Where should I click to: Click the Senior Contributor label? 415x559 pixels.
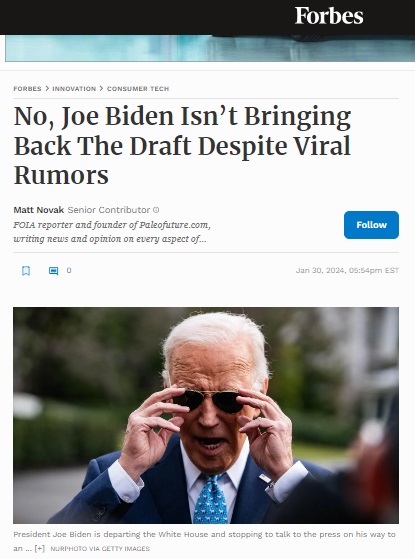point(109,210)
